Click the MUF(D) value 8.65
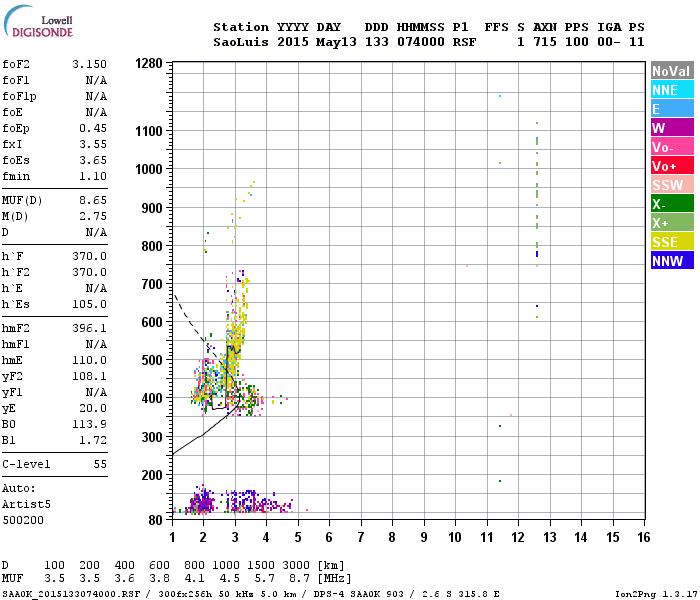 (x=93, y=200)
